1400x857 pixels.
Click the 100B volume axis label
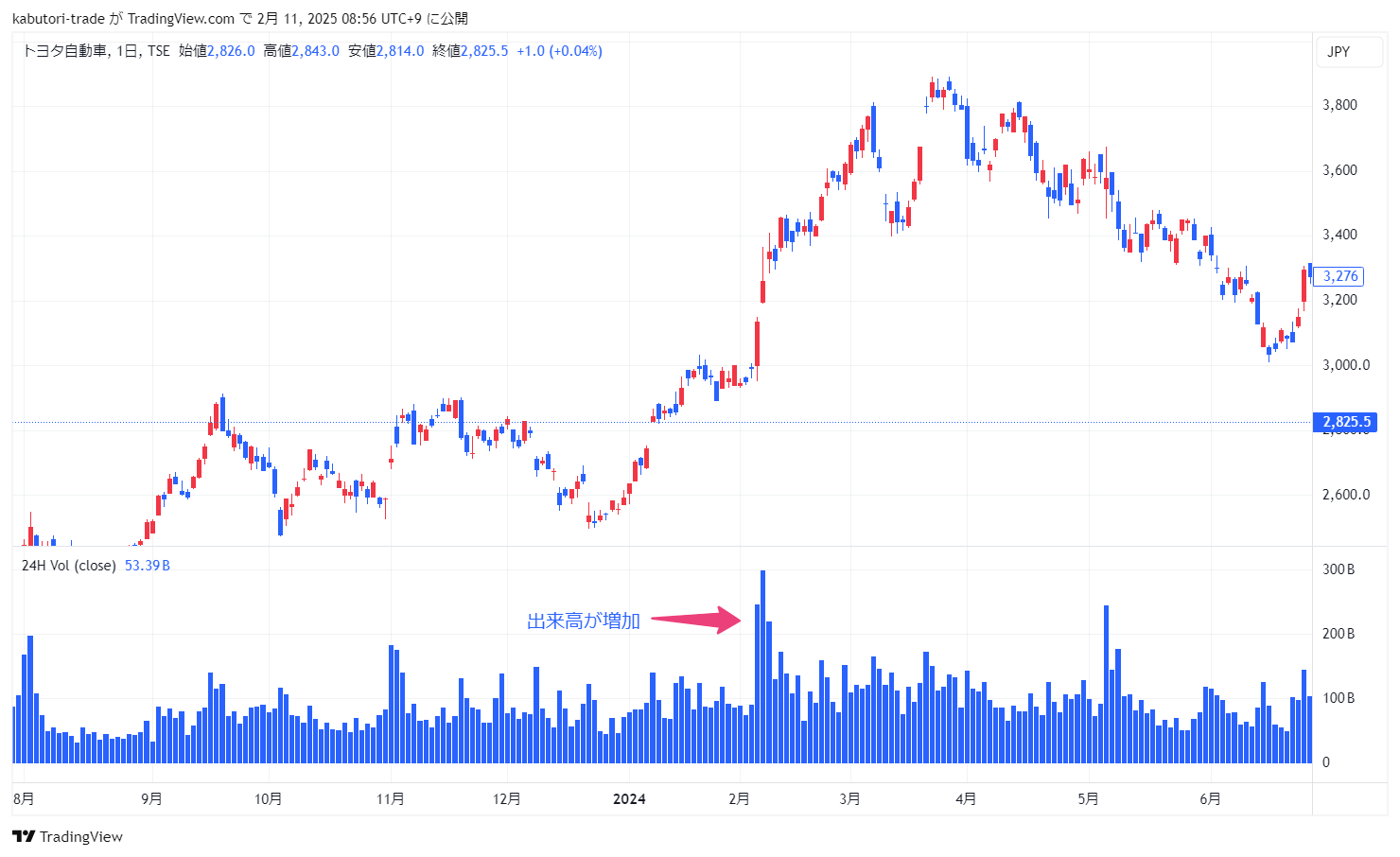point(1339,698)
